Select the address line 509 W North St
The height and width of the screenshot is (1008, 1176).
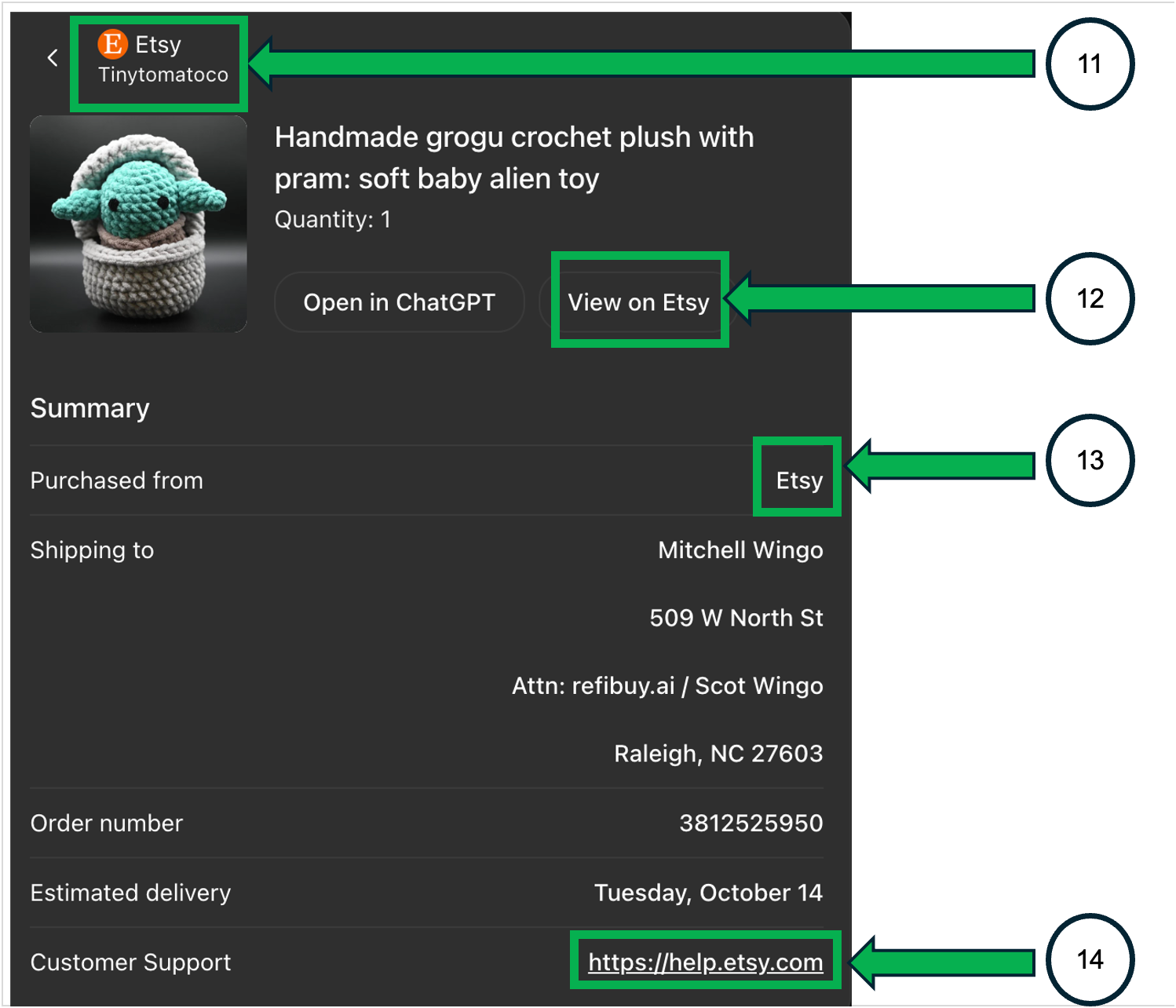pos(736,618)
